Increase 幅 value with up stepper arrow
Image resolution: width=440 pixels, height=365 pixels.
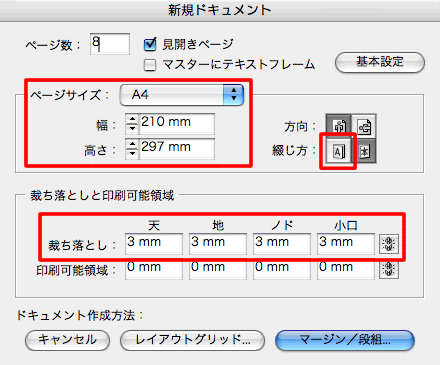tap(132, 119)
